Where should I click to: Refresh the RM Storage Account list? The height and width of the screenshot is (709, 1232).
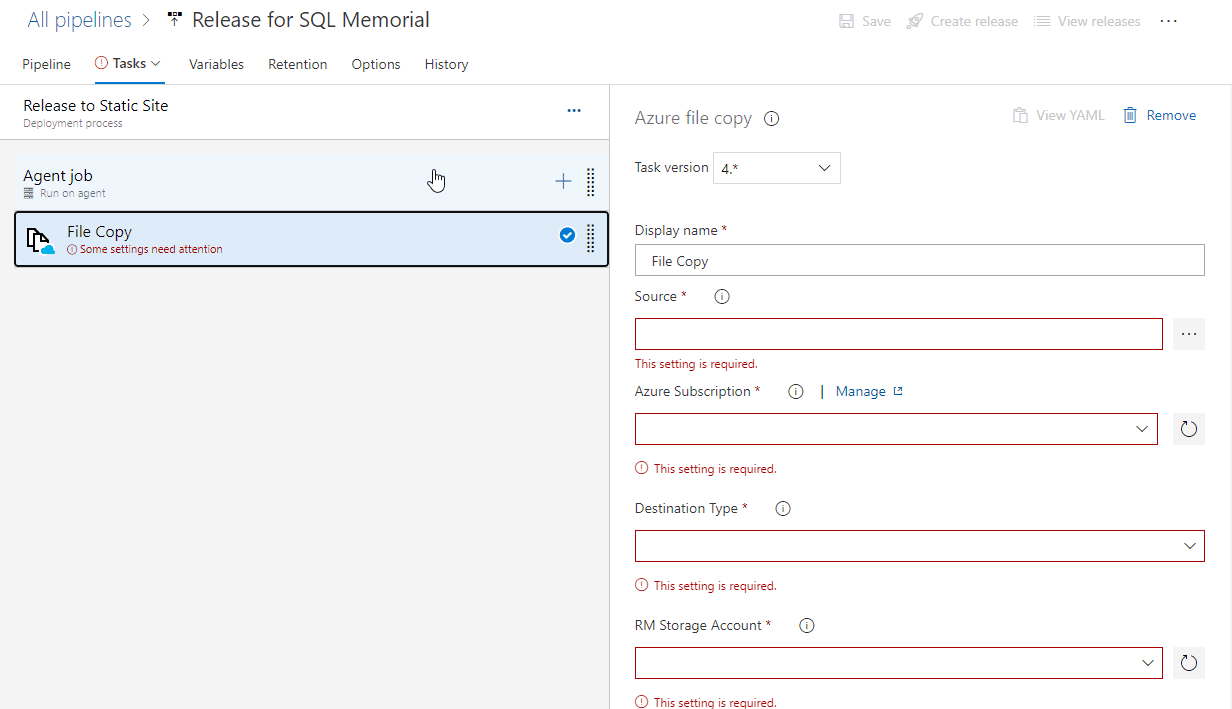point(1188,663)
